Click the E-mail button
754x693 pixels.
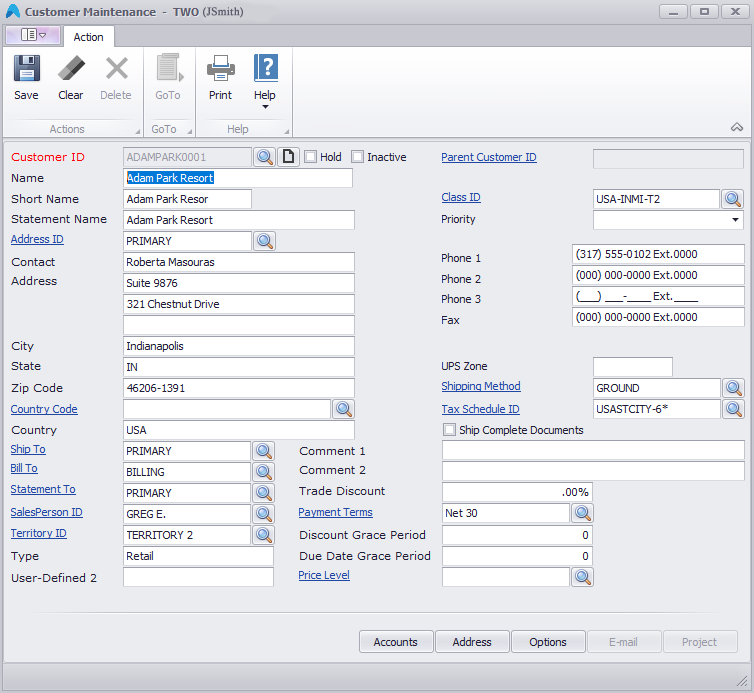pyautogui.click(x=624, y=642)
